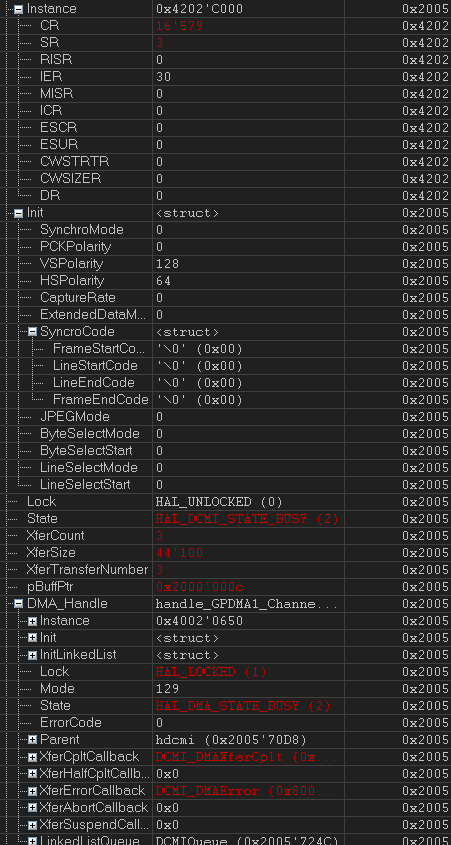The width and height of the screenshot is (451, 845).
Task: Select the VSPolarity field
Action: [x=225, y=264]
